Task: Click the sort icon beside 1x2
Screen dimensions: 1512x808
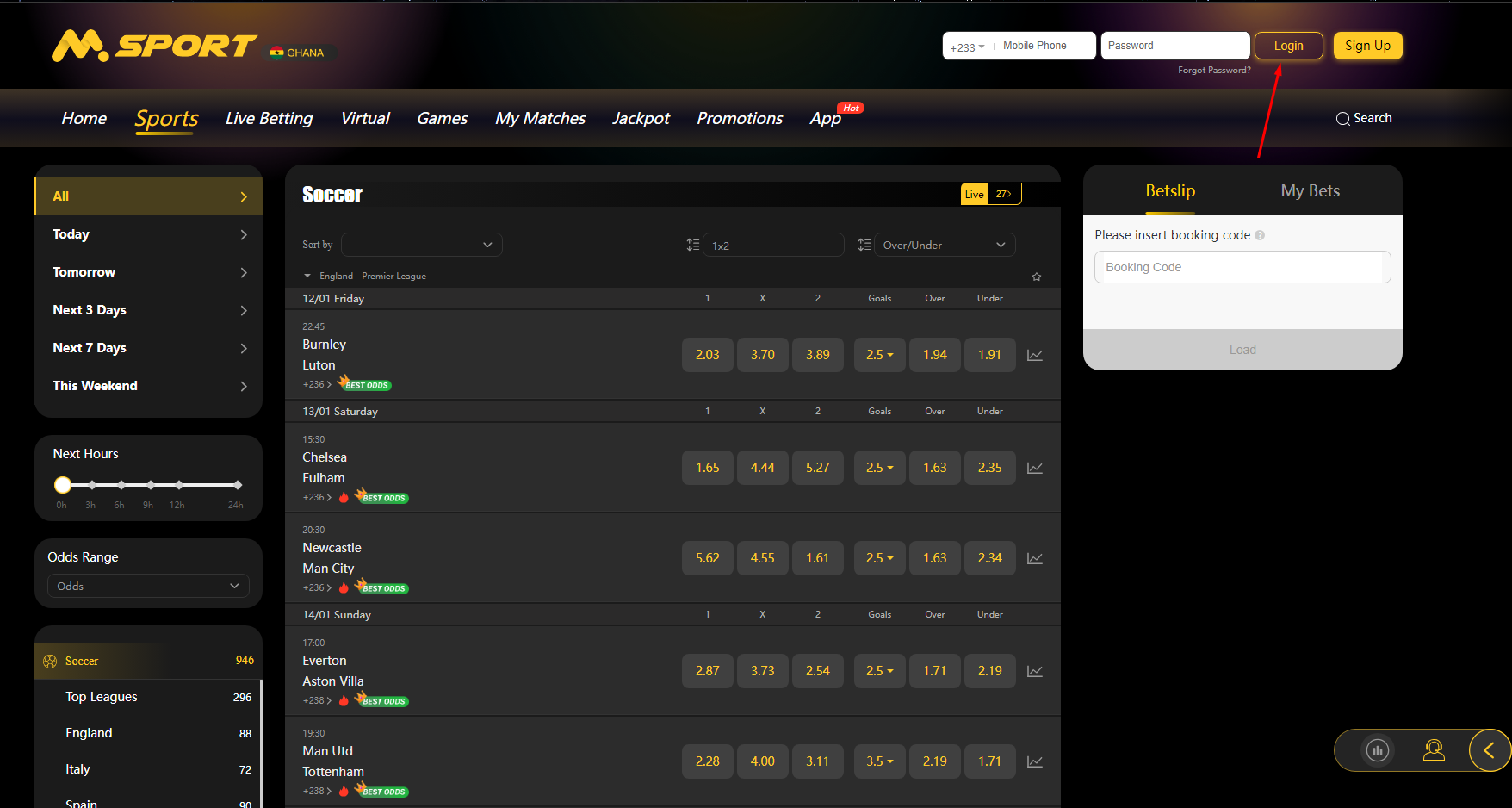Action: click(693, 246)
